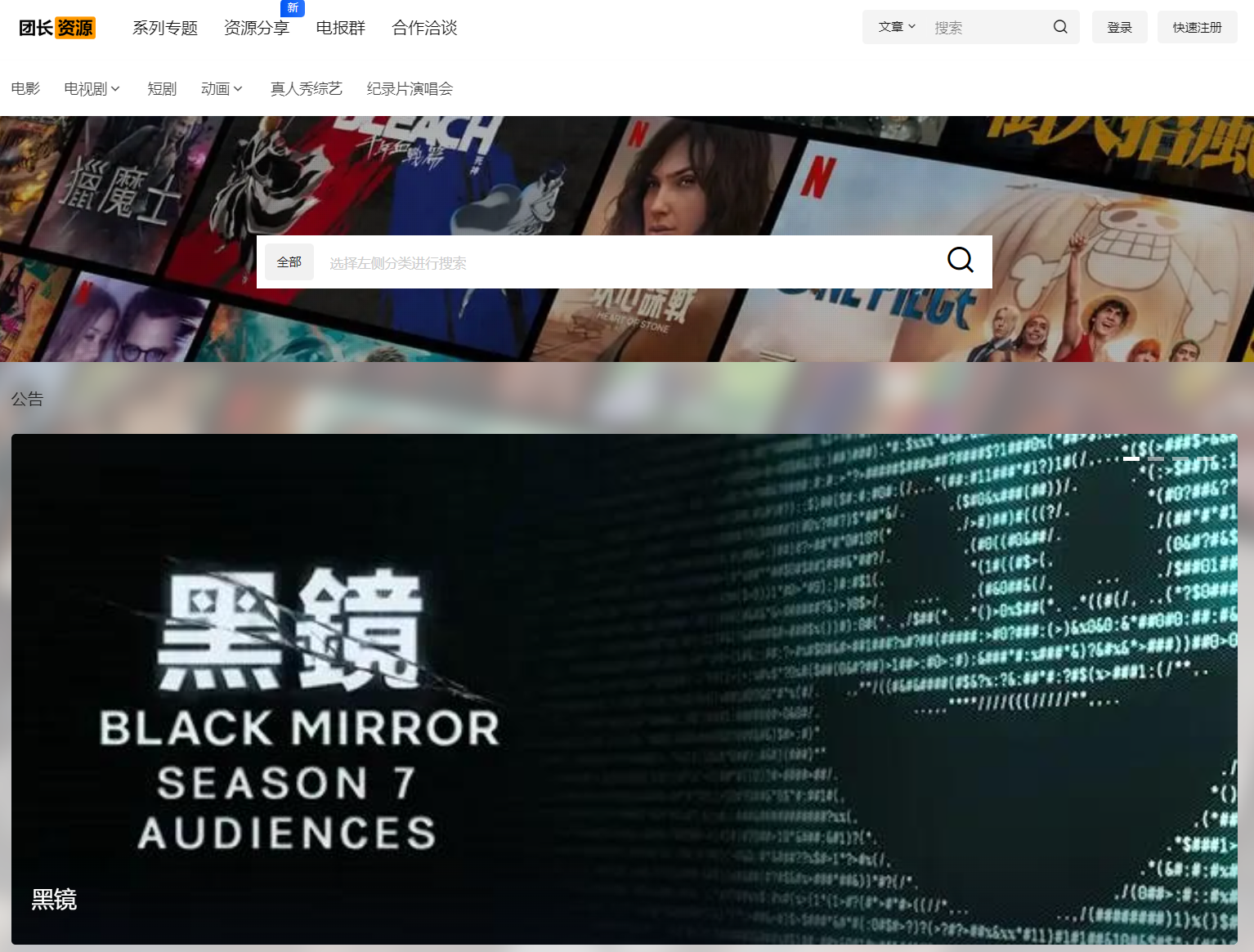The height and width of the screenshot is (952, 1254).
Task: Expand the 动画 category dropdown
Action: click(222, 89)
